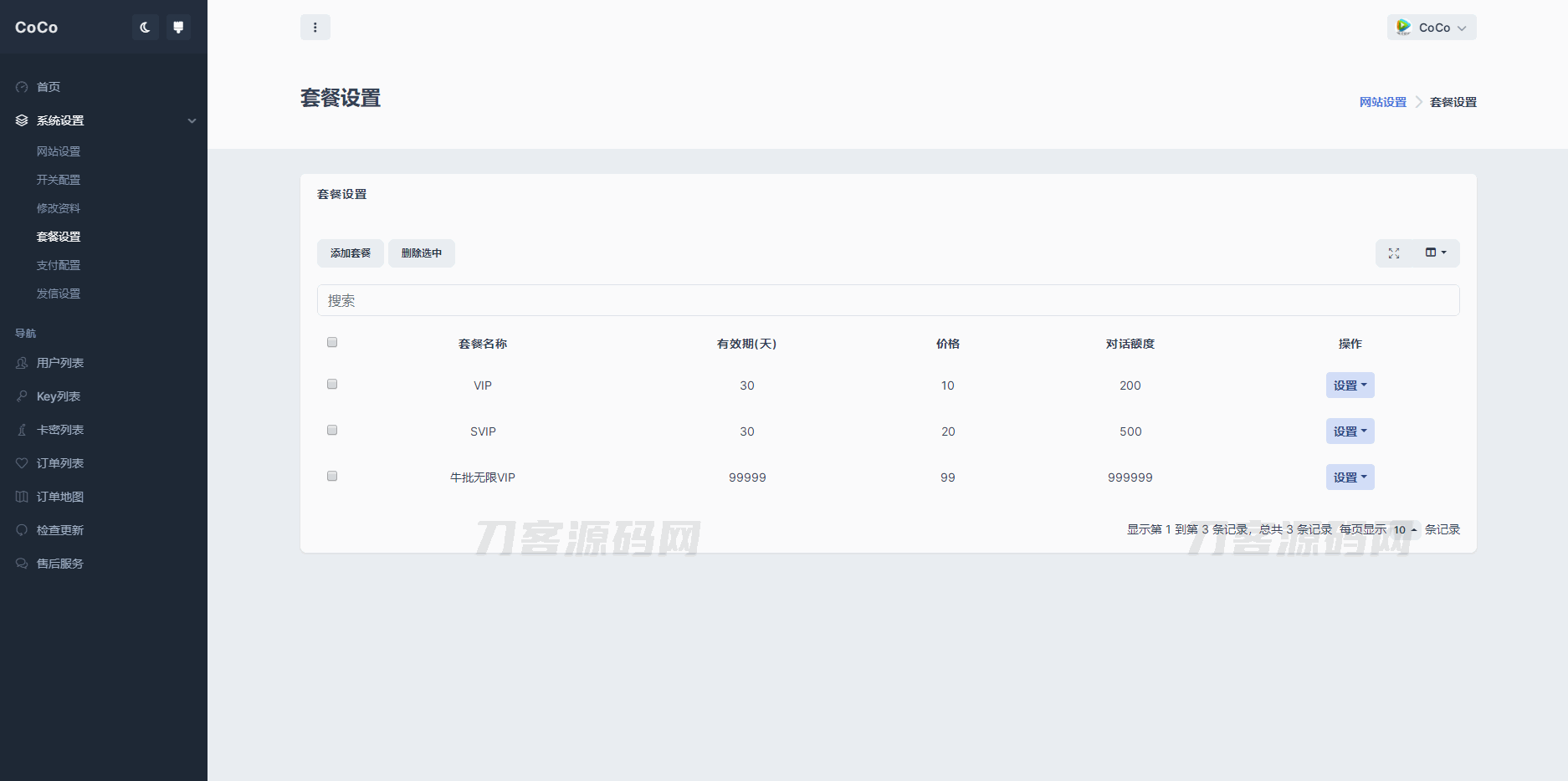Click the Key列表 key icon

[x=22, y=396]
